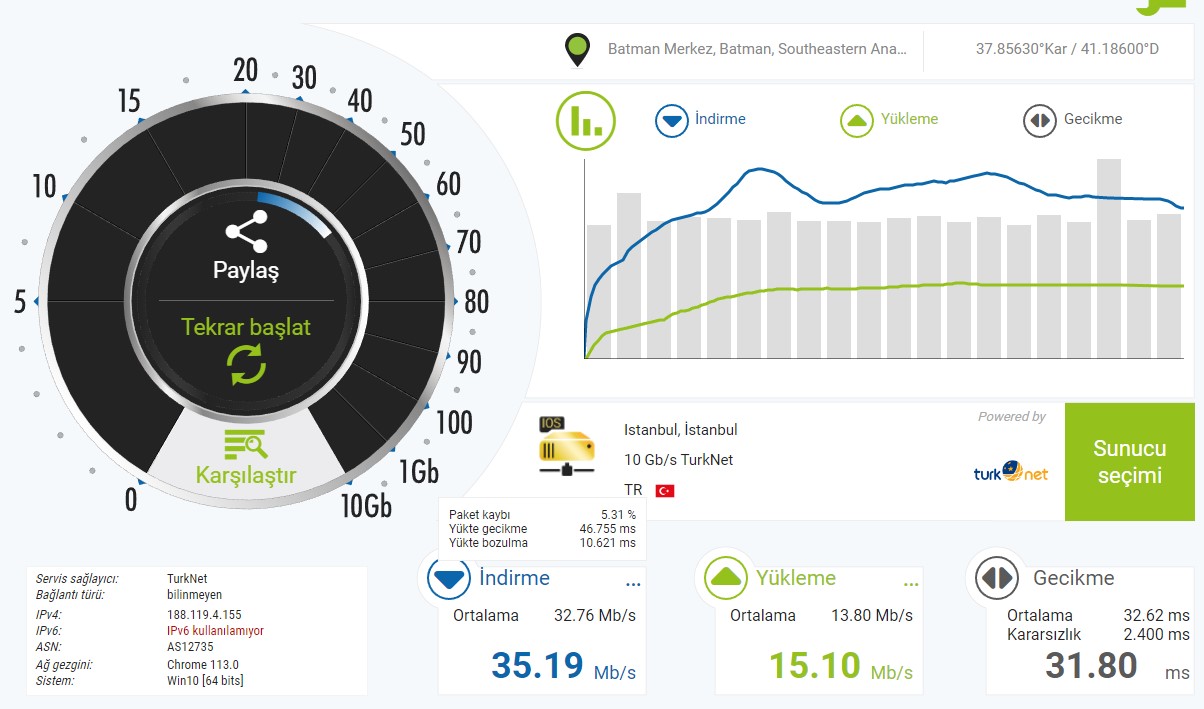This screenshot has width=1204, height=709.
Task: Click the Powered by text
Action: tap(1011, 417)
